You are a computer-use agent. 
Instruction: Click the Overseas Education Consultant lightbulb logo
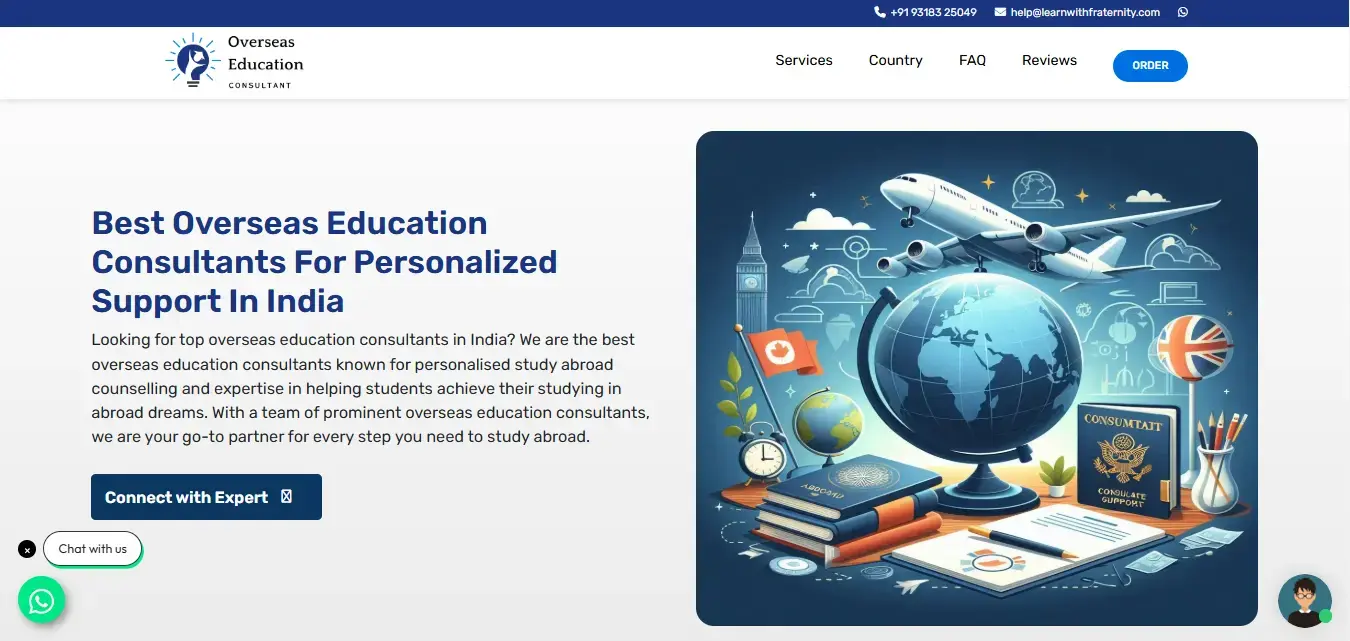coord(192,62)
